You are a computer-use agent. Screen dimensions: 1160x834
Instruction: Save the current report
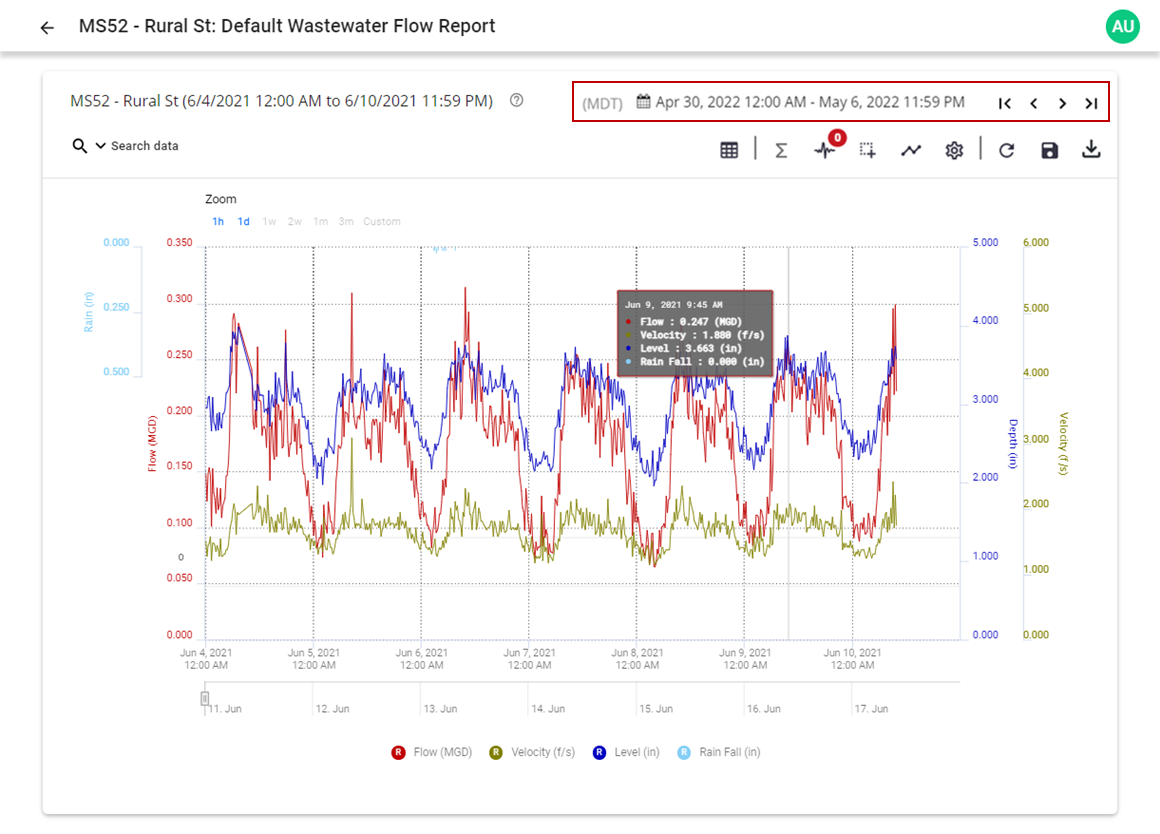coord(1049,149)
